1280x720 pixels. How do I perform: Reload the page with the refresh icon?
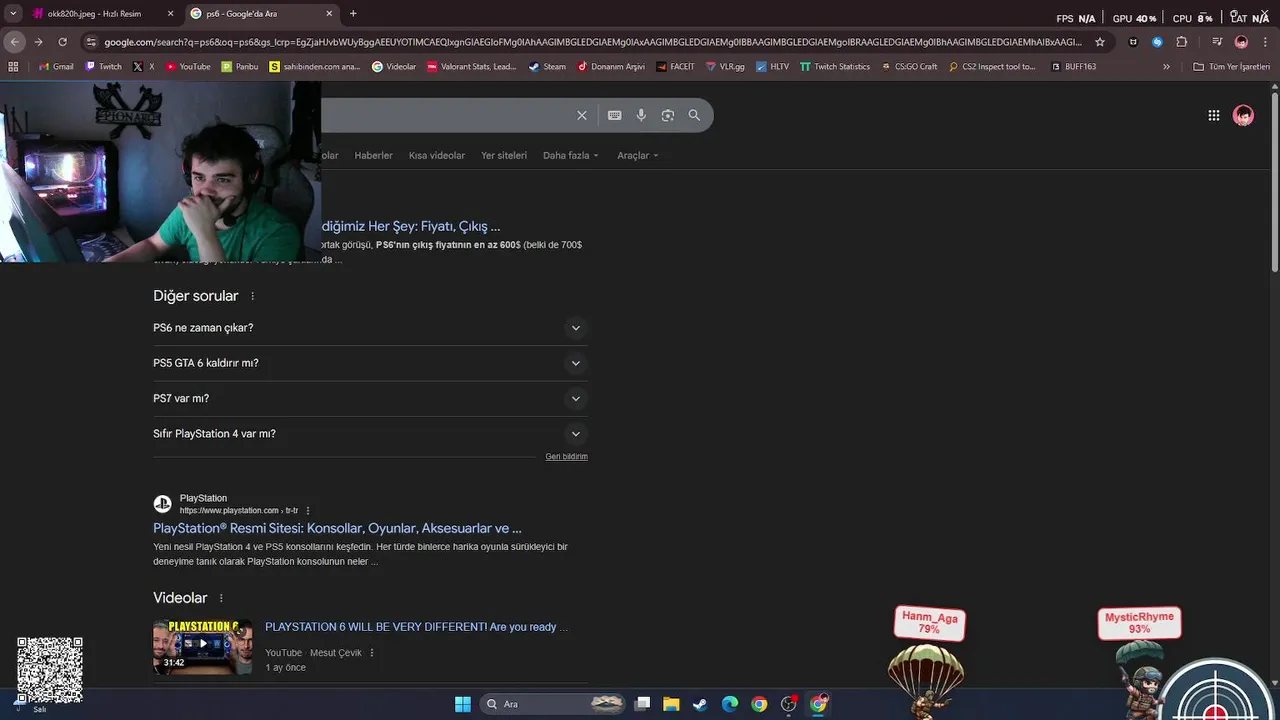pos(62,42)
